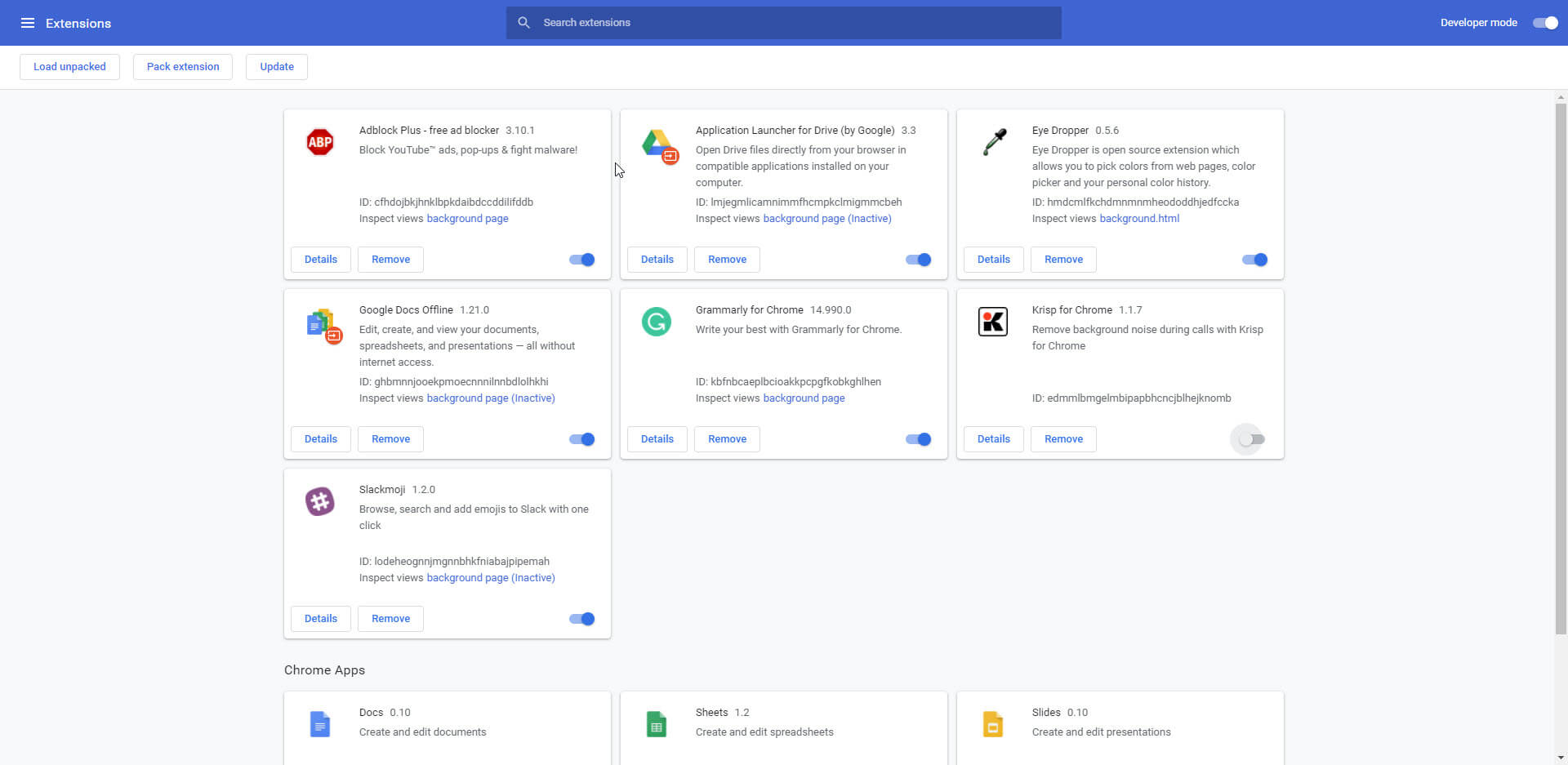The image size is (1568, 765).
Task: Click scrollbar down arrow
Action: 1561,758
